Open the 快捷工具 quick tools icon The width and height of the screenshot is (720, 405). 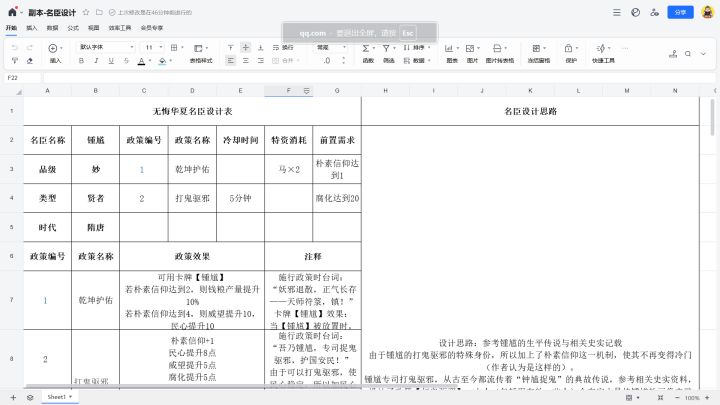pos(601,48)
